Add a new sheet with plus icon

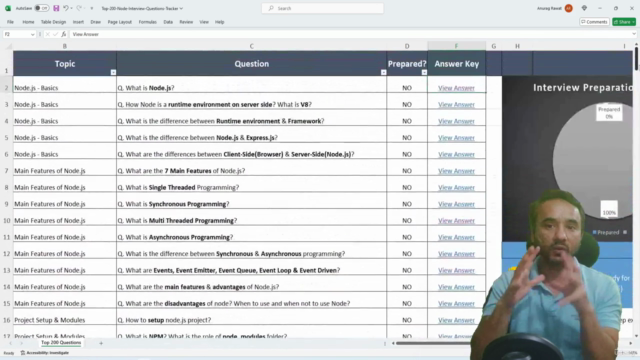coord(101,343)
